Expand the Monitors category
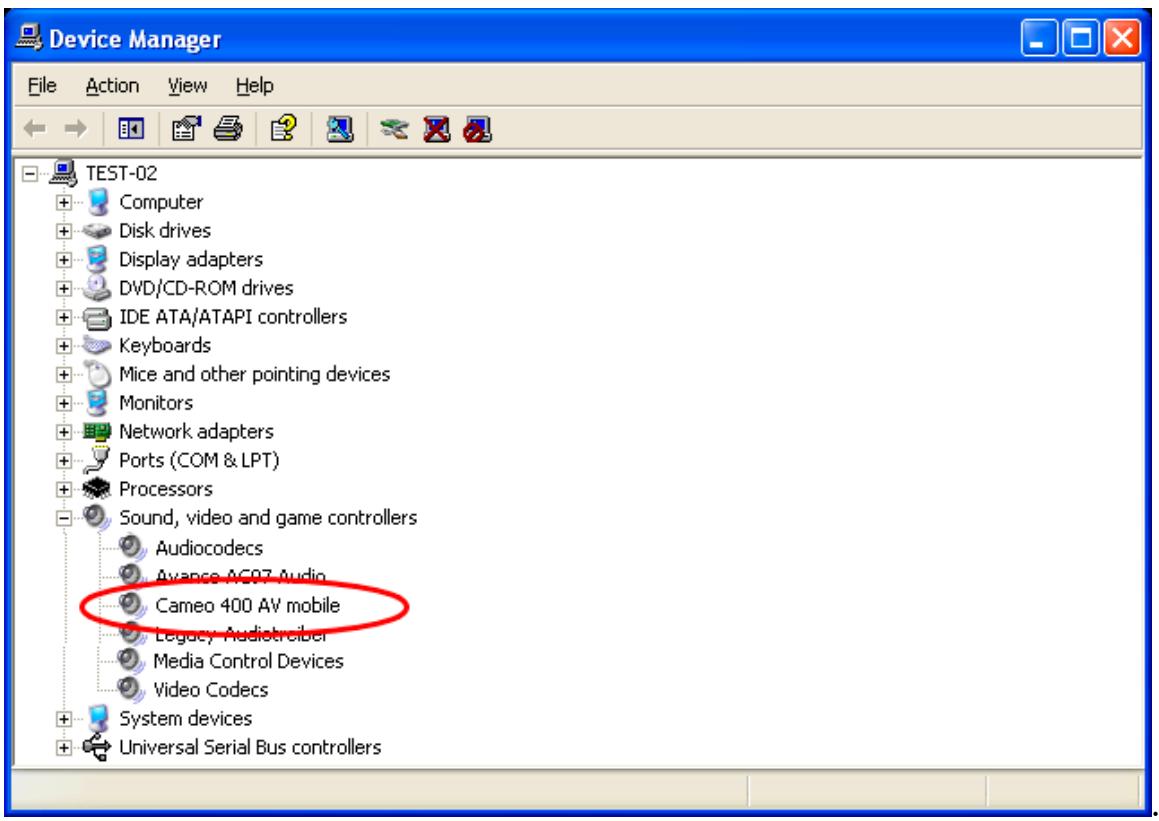The height and width of the screenshot is (821, 1159). point(64,403)
